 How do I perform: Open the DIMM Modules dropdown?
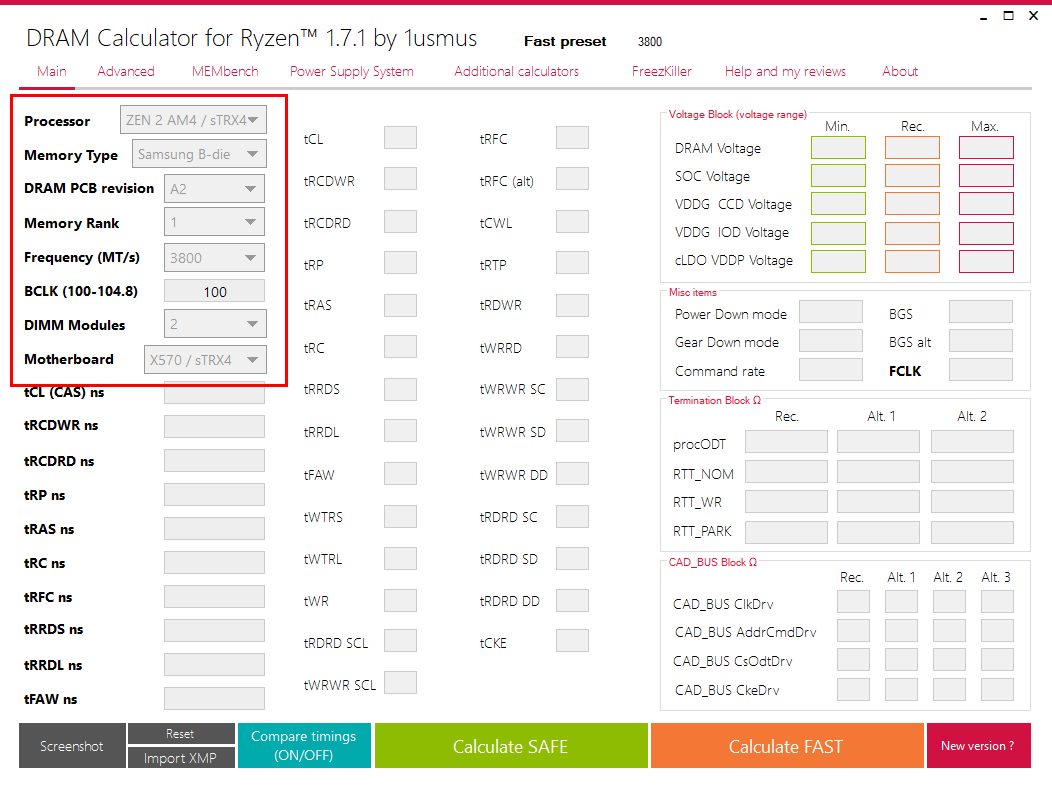pyautogui.click(x=215, y=324)
